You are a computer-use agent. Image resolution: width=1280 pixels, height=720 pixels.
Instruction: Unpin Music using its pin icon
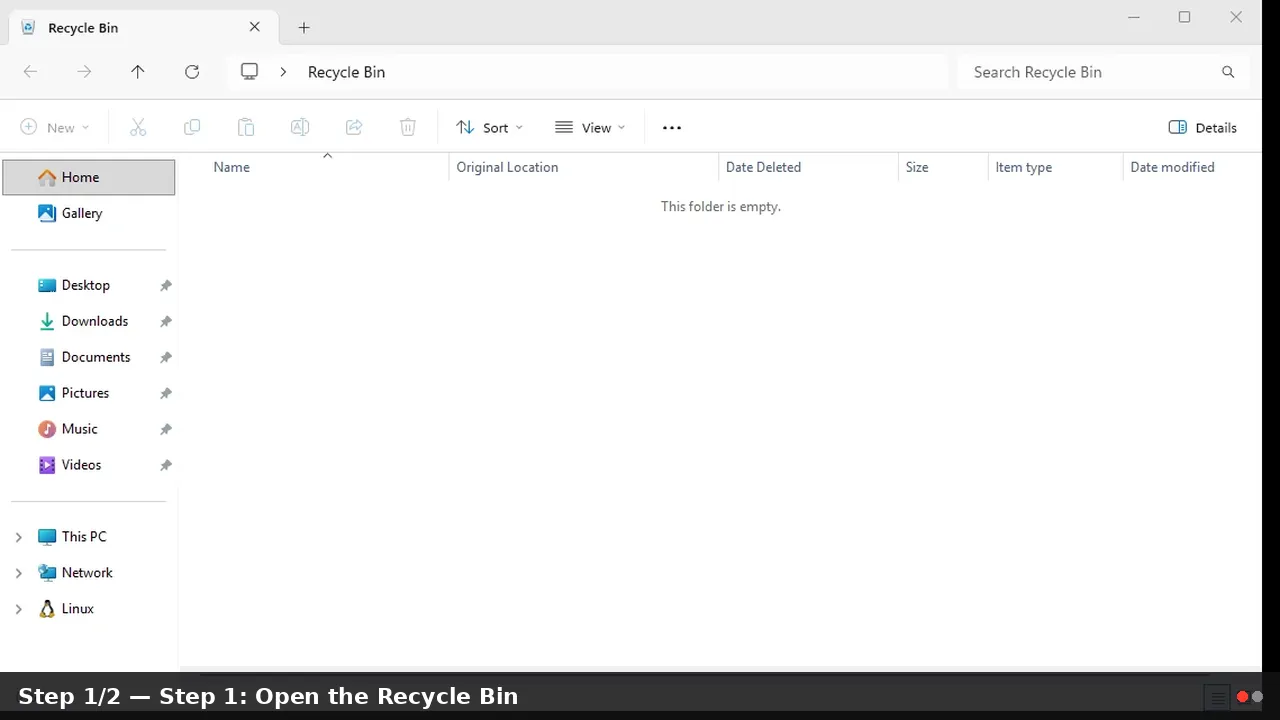pos(166,429)
